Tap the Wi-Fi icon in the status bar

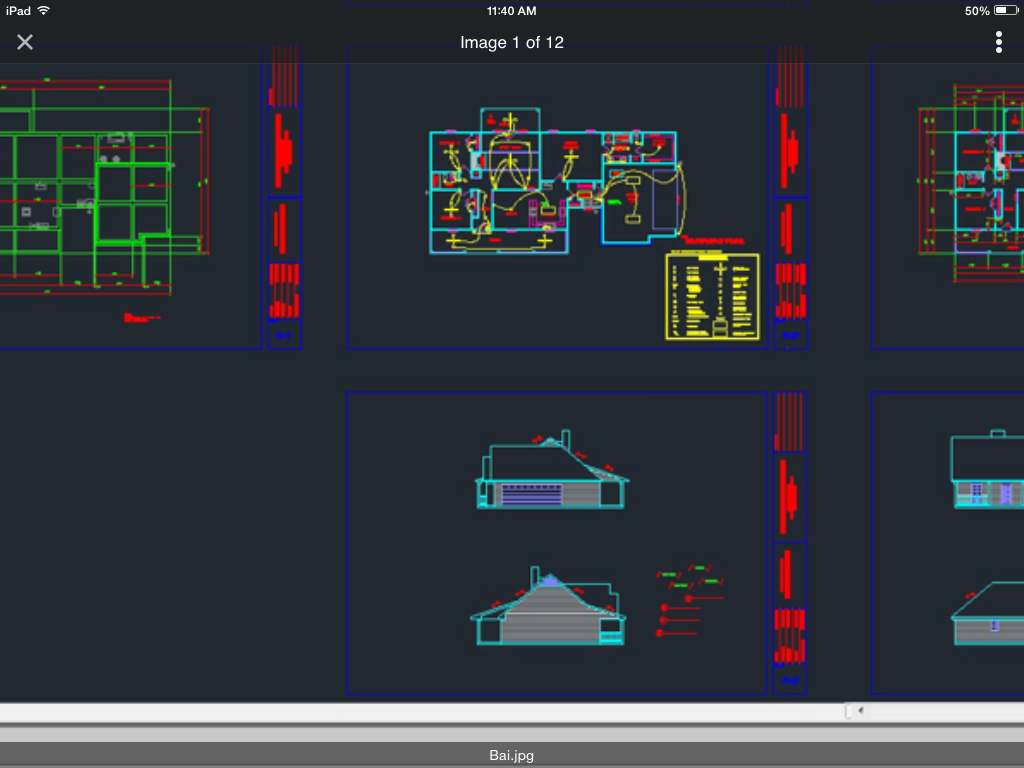(44, 10)
